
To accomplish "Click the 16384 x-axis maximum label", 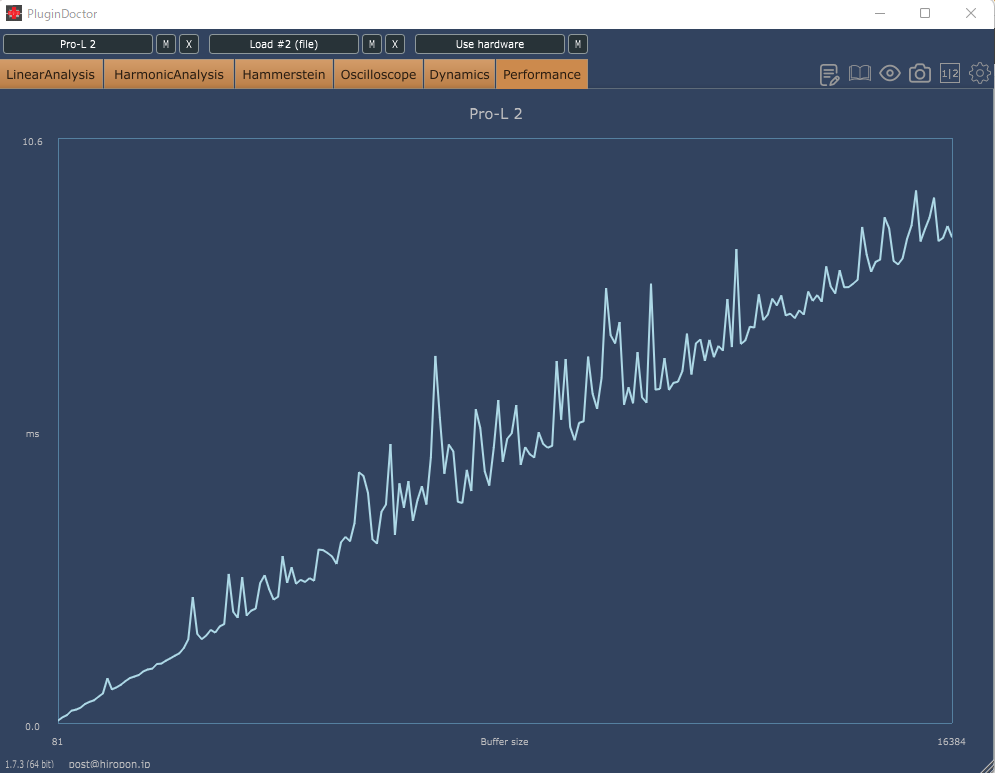I will 951,741.
